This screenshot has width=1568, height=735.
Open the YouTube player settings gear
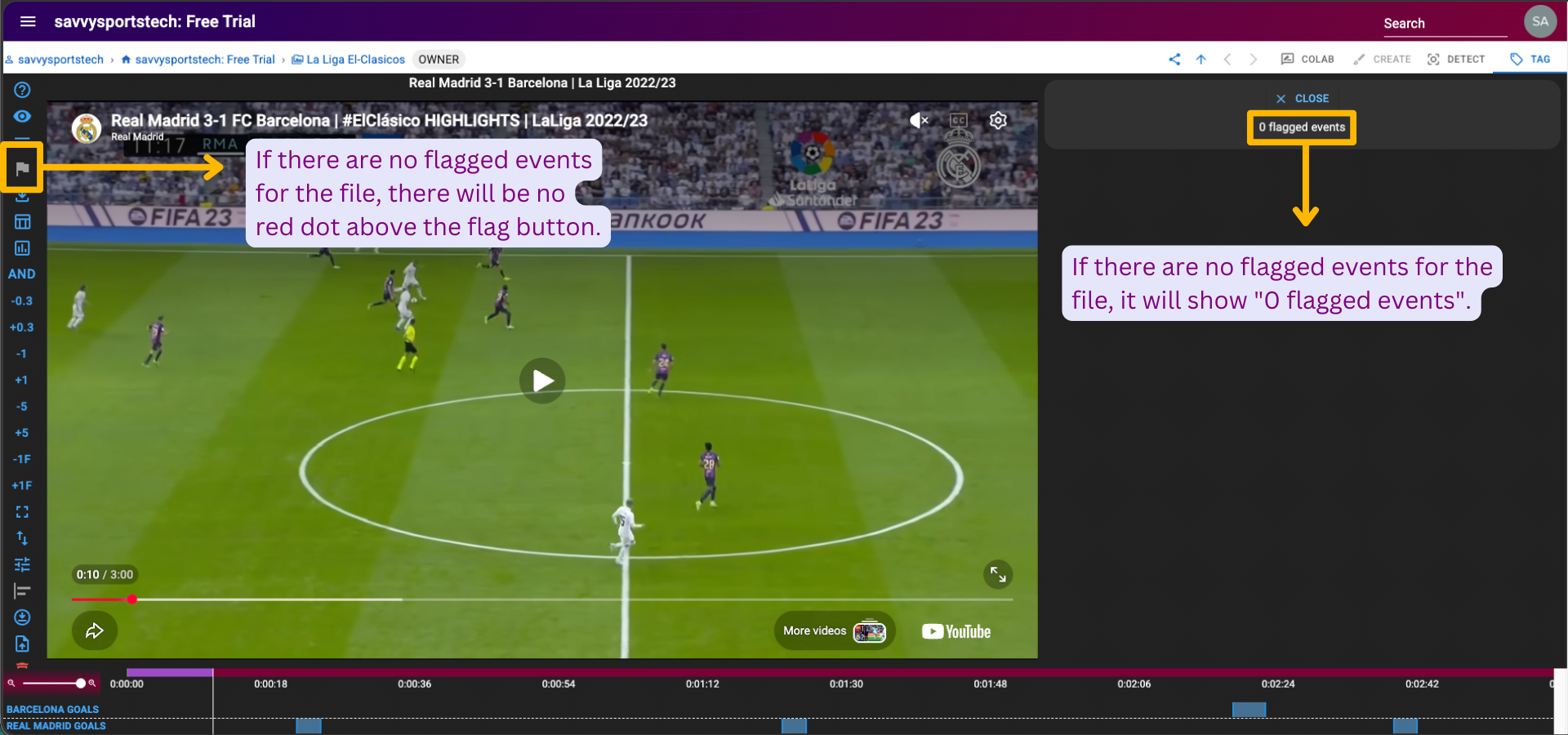(x=998, y=121)
